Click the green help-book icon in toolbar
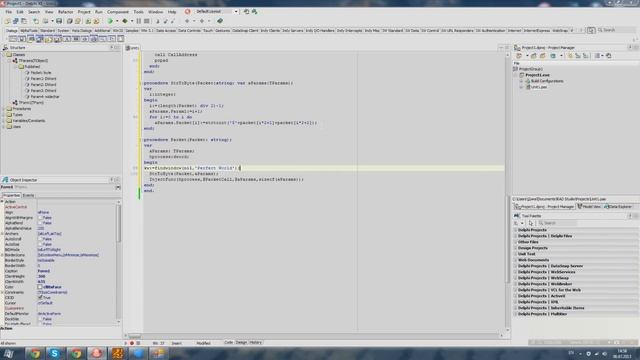The height and width of the screenshot is (360, 640). [220, 21]
